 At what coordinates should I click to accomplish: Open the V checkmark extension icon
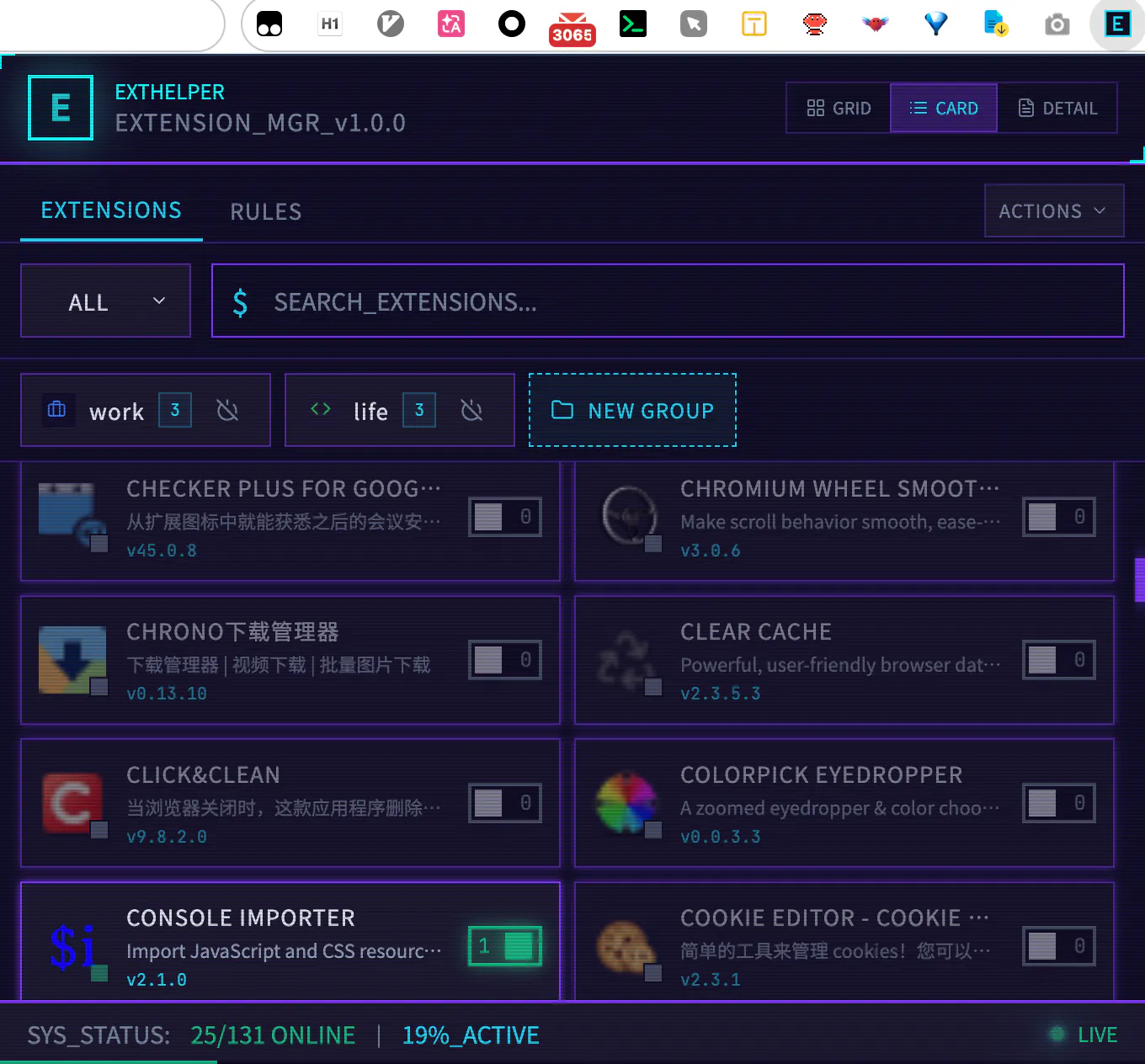pyautogui.click(x=391, y=24)
